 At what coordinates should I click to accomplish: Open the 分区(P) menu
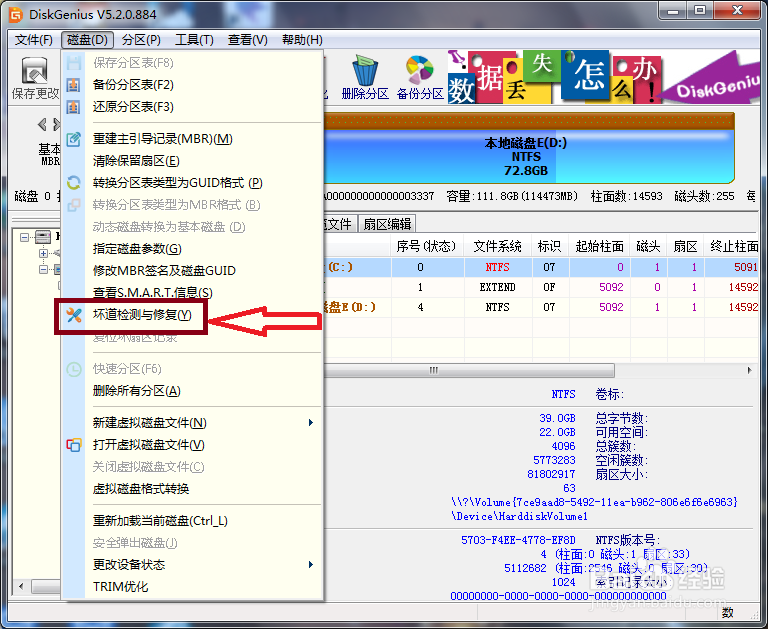[x=141, y=40]
